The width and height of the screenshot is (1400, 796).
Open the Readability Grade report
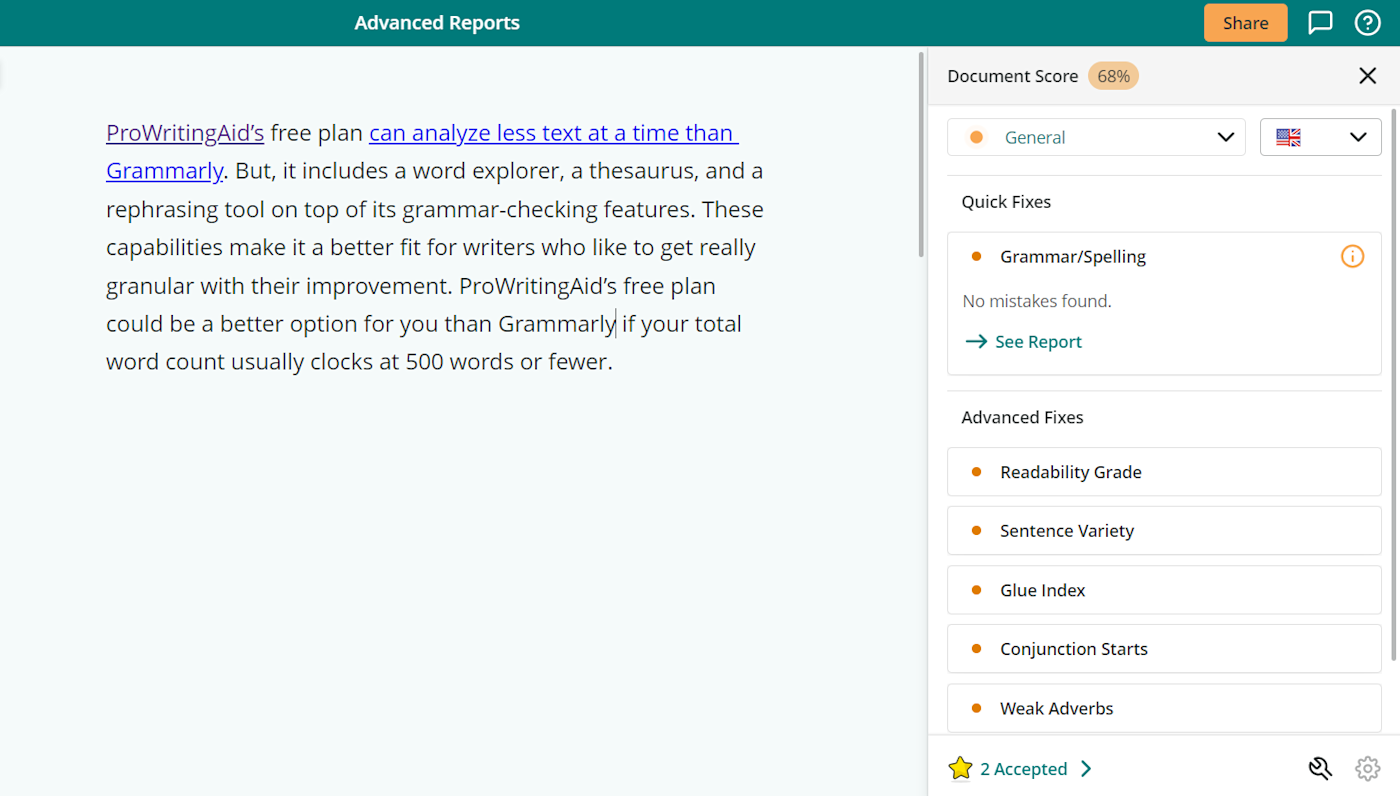click(x=1164, y=472)
